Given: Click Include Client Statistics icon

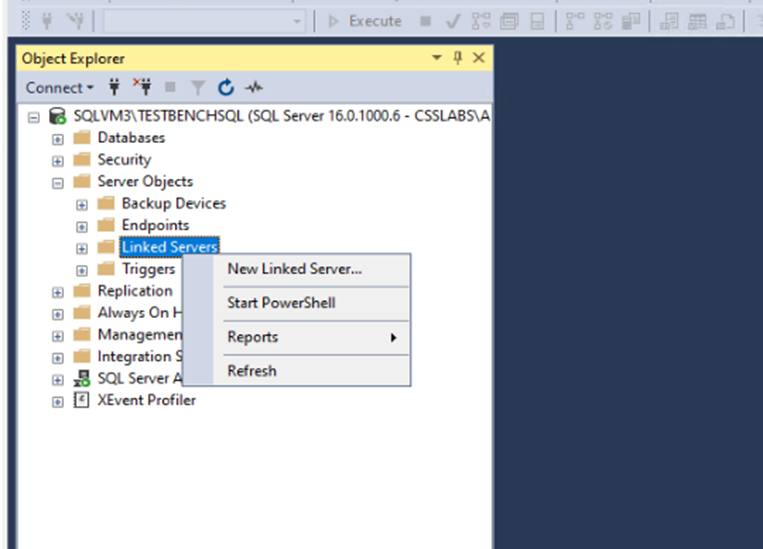Looking at the screenshot, I should pos(631,21).
